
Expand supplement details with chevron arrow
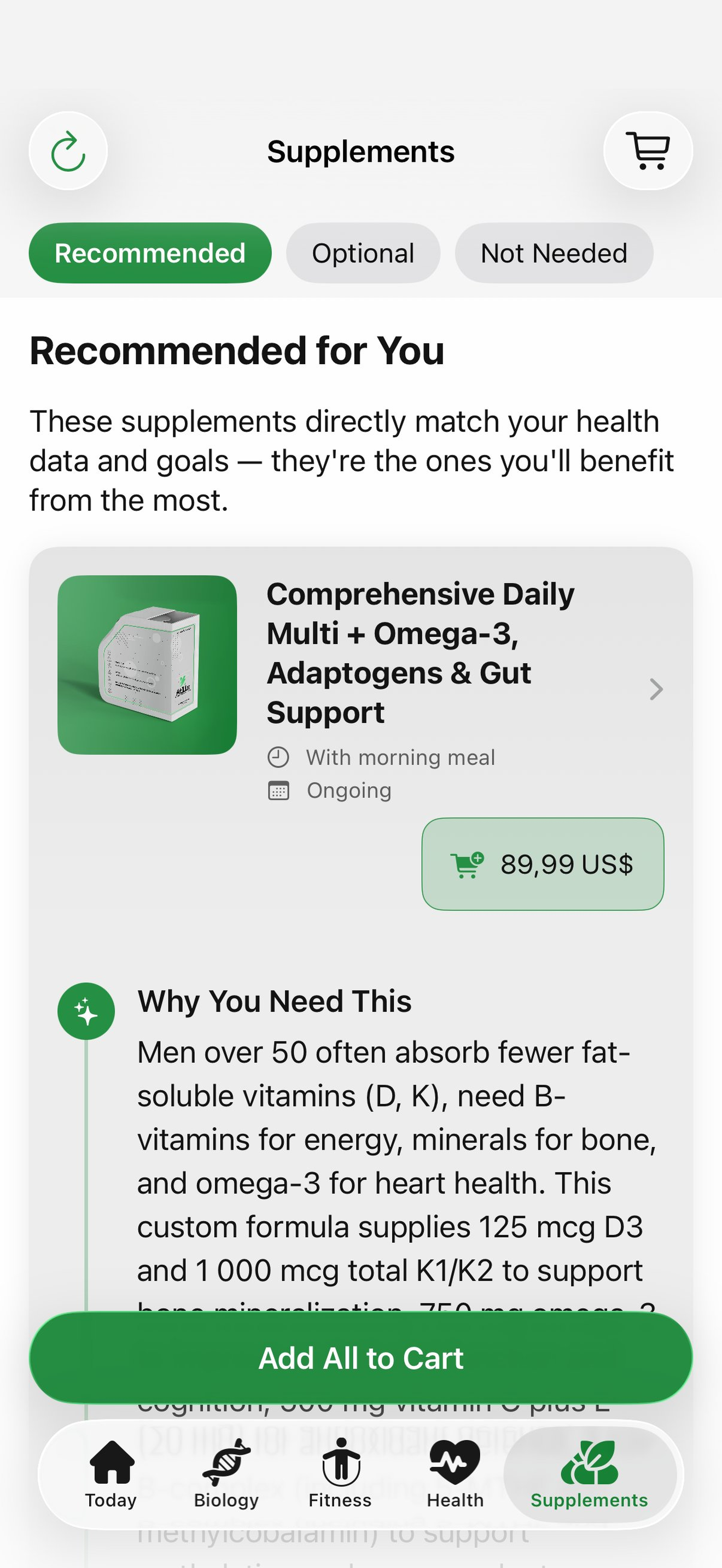pyautogui.click(x=656, y=689)
